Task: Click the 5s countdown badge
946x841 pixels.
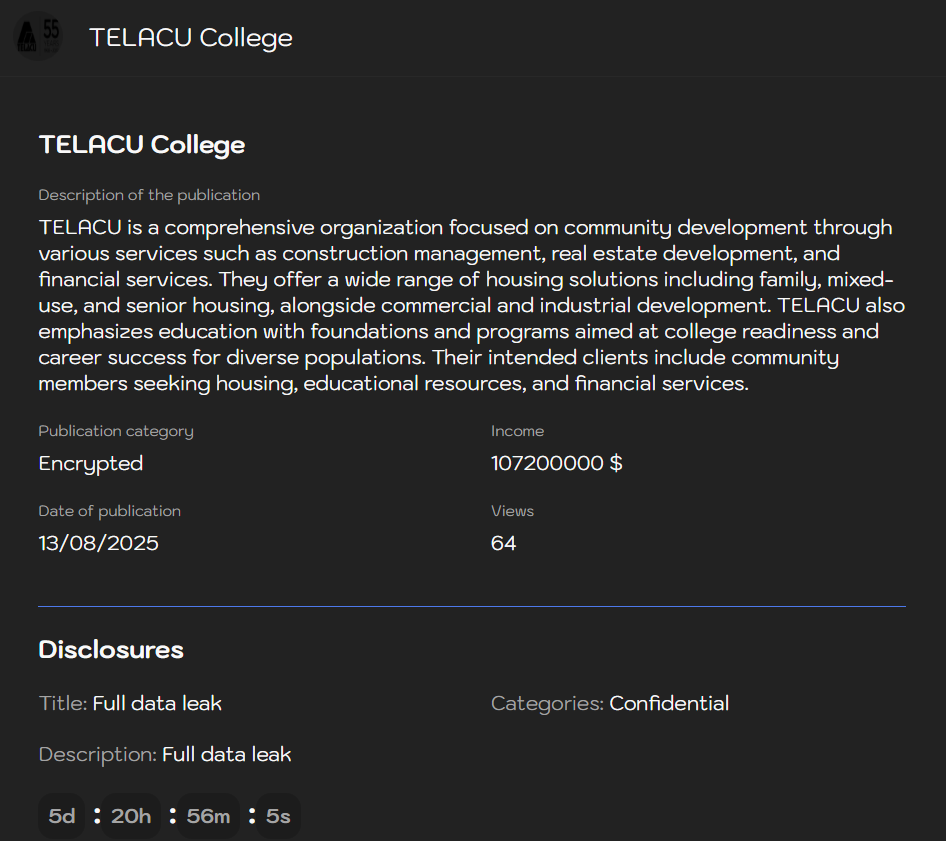Action: pyautogui.click(x=277, y=816)
